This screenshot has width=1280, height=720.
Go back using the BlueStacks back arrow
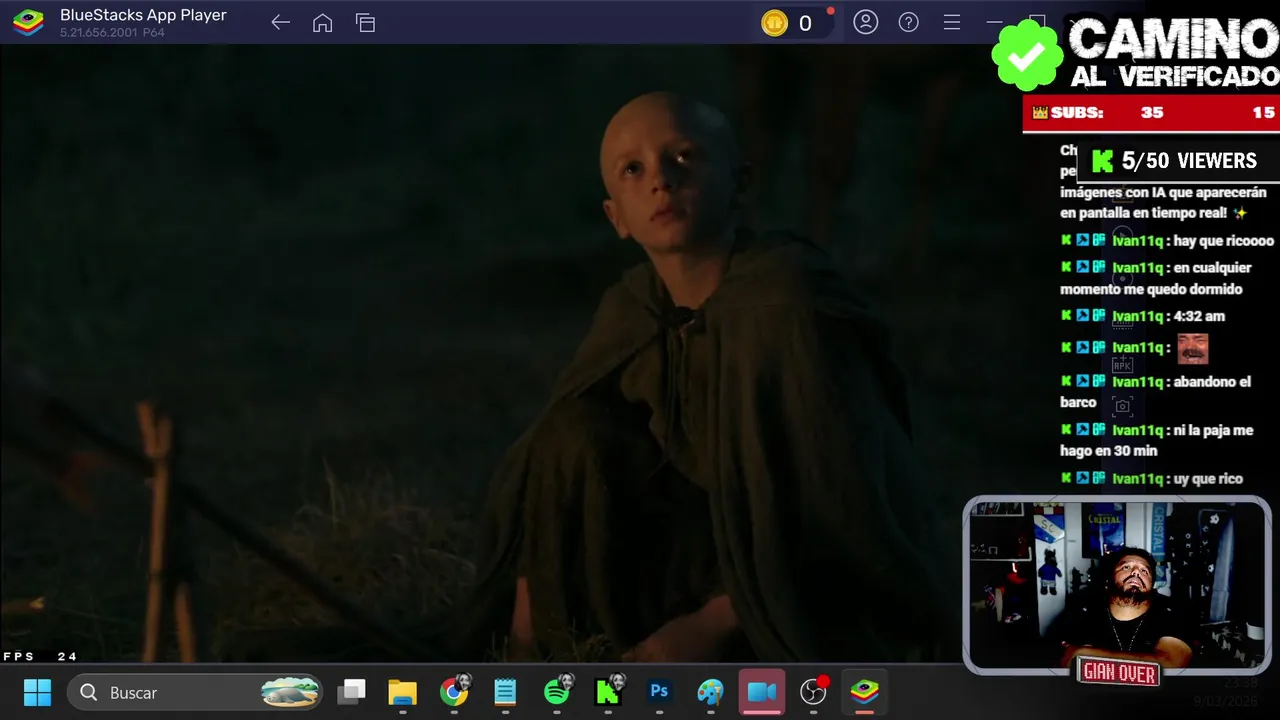click(x=280, y=23)
